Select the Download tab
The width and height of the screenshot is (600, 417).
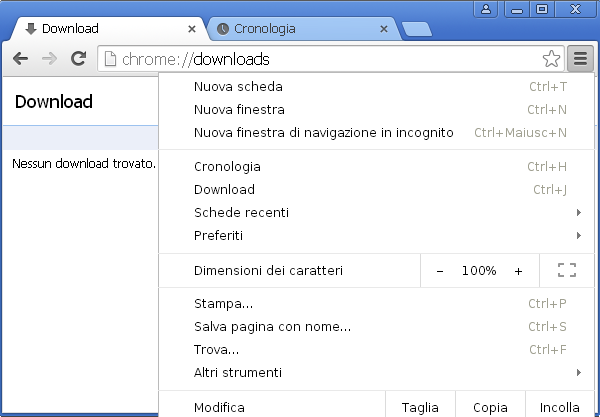107,29
